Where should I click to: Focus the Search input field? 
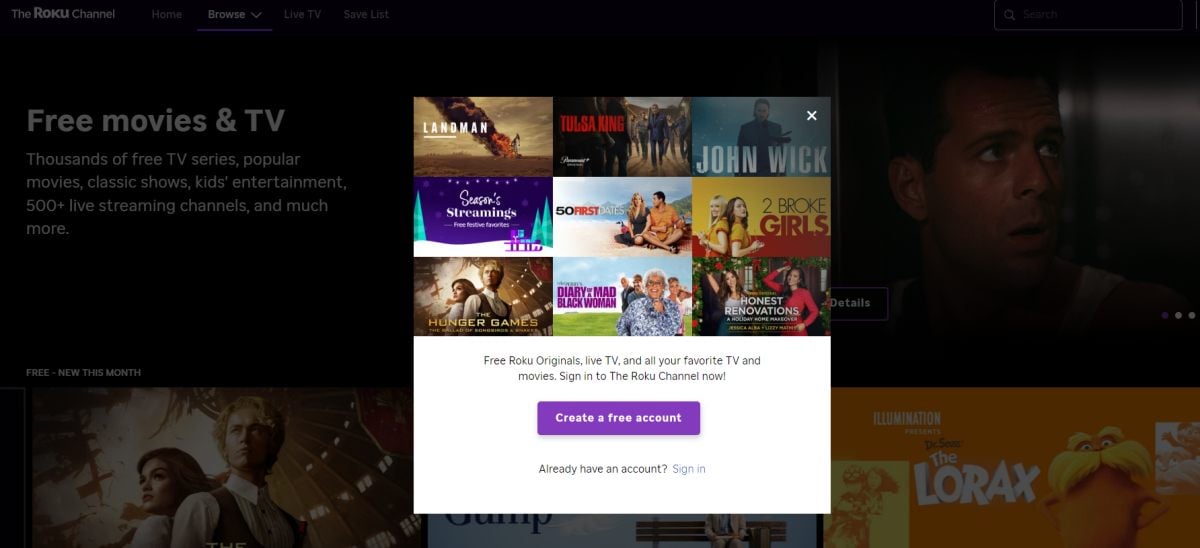1088,15
